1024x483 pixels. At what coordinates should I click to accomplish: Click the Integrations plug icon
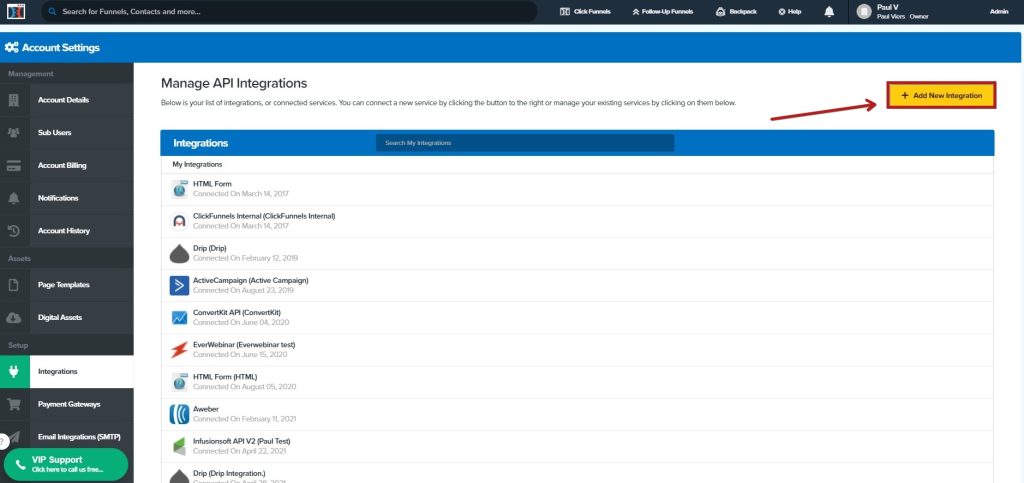14,371
